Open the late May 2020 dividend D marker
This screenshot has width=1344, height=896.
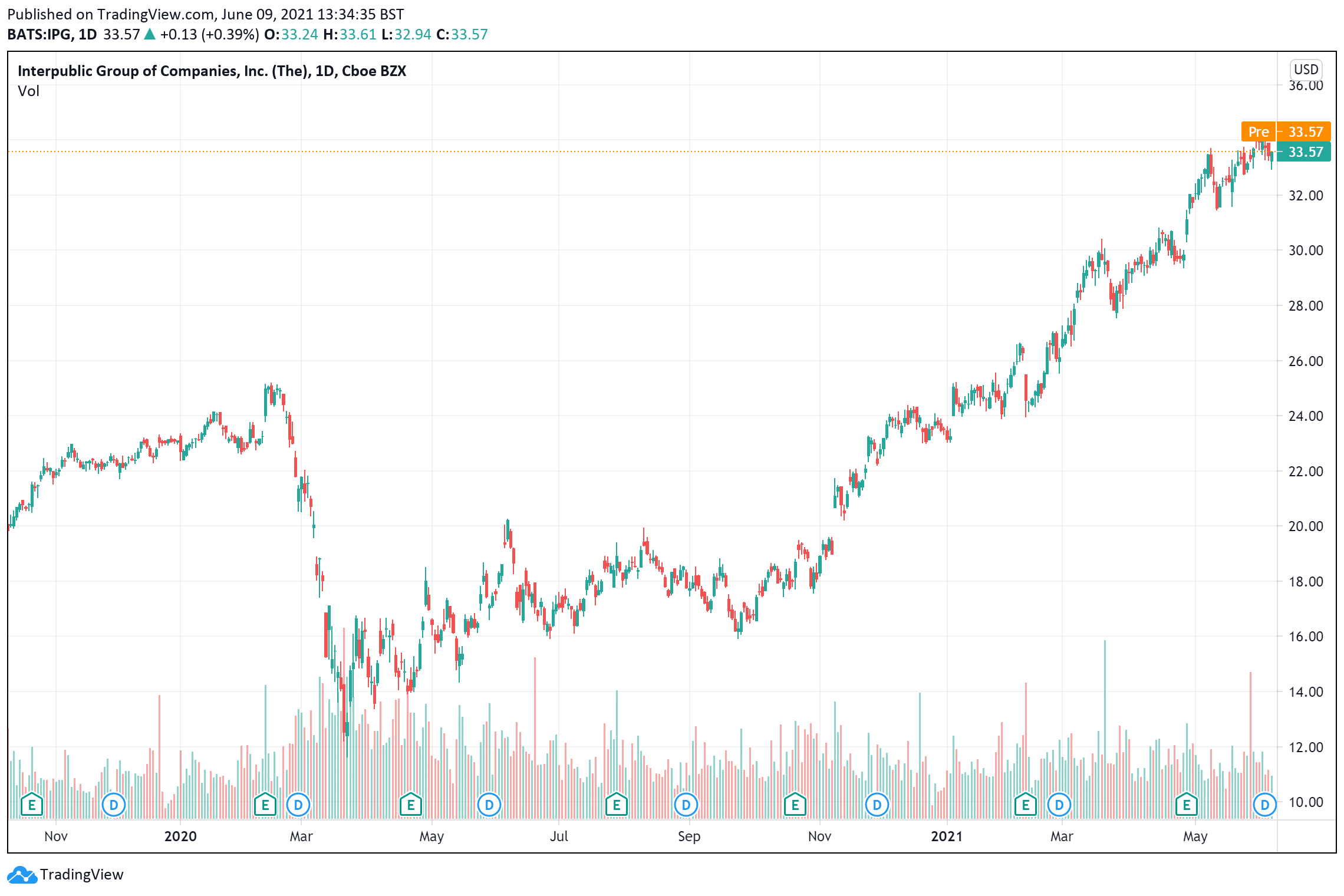489,805
